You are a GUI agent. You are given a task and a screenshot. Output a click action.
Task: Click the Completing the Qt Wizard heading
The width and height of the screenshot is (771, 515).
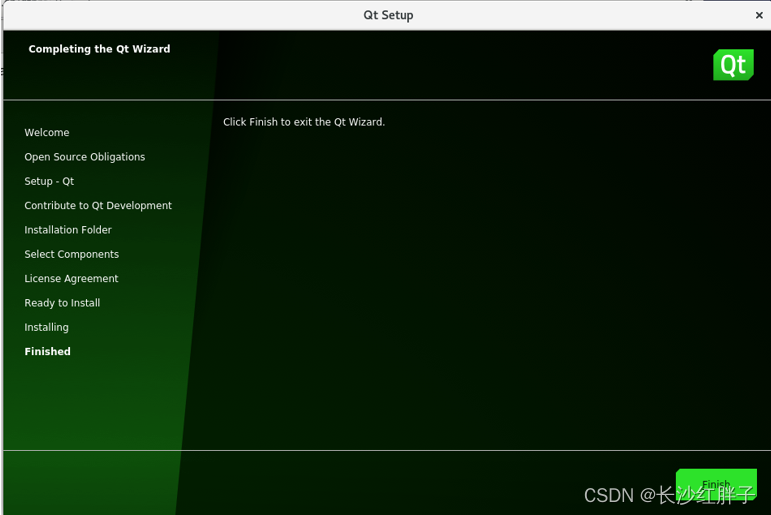[x=99, y=49]
